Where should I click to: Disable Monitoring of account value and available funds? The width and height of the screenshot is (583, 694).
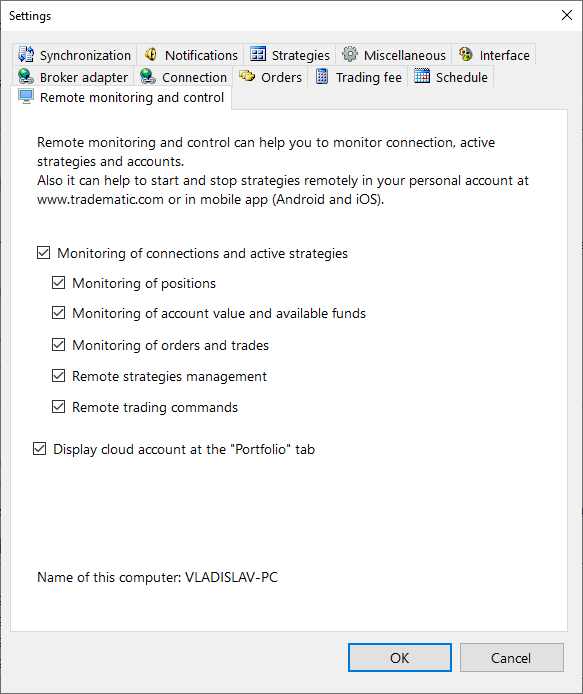coord(58,313)
